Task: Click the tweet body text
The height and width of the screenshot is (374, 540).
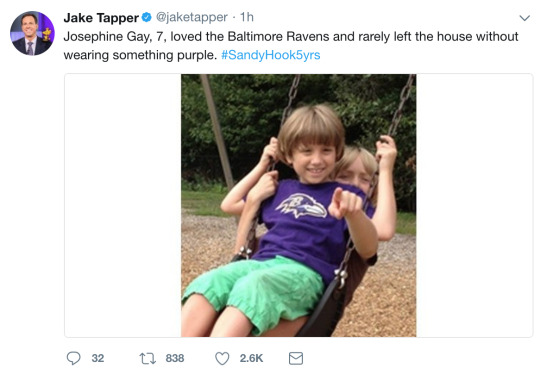Action: [x=291, y=46]
